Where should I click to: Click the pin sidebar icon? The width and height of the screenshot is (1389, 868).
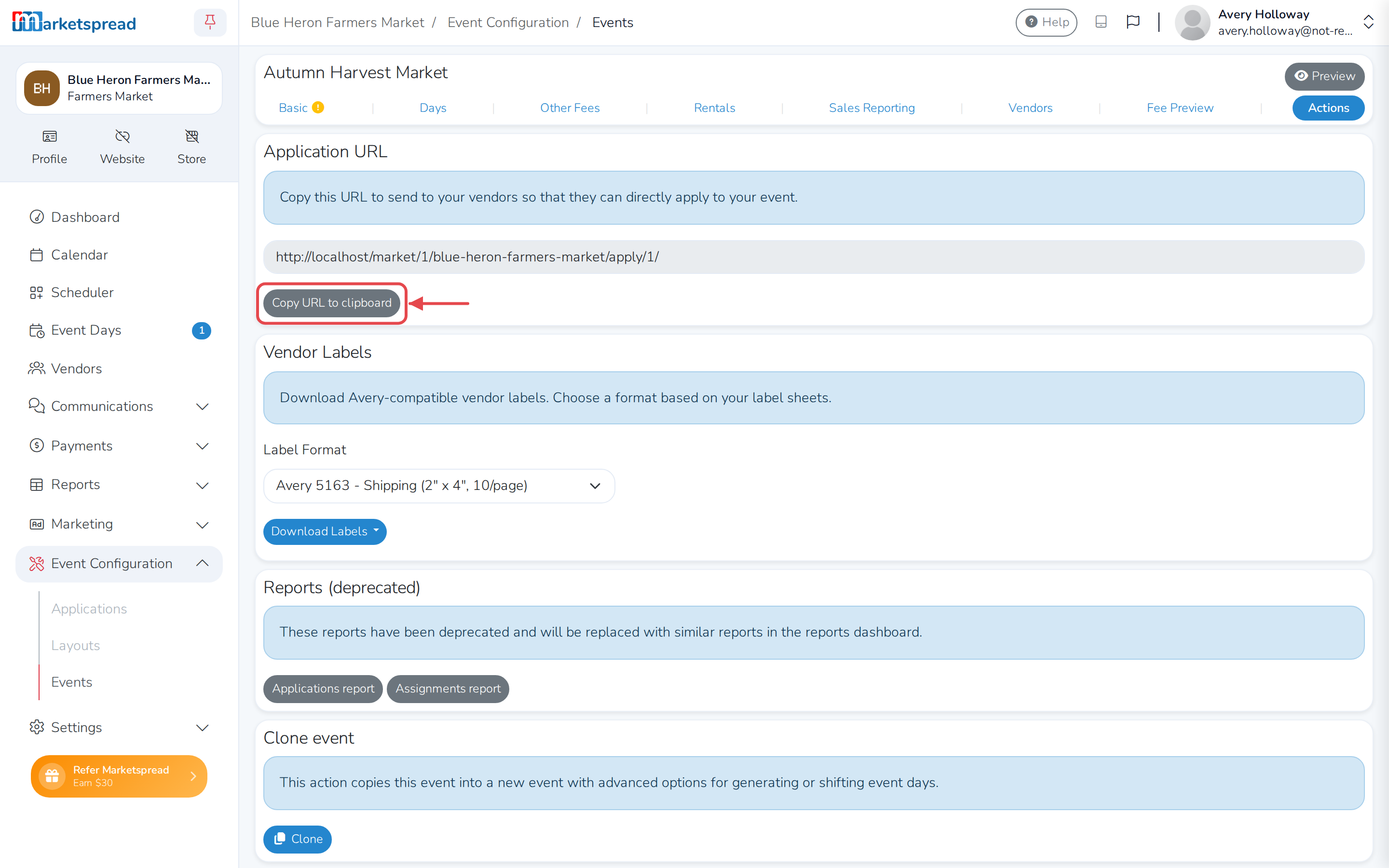210,22
